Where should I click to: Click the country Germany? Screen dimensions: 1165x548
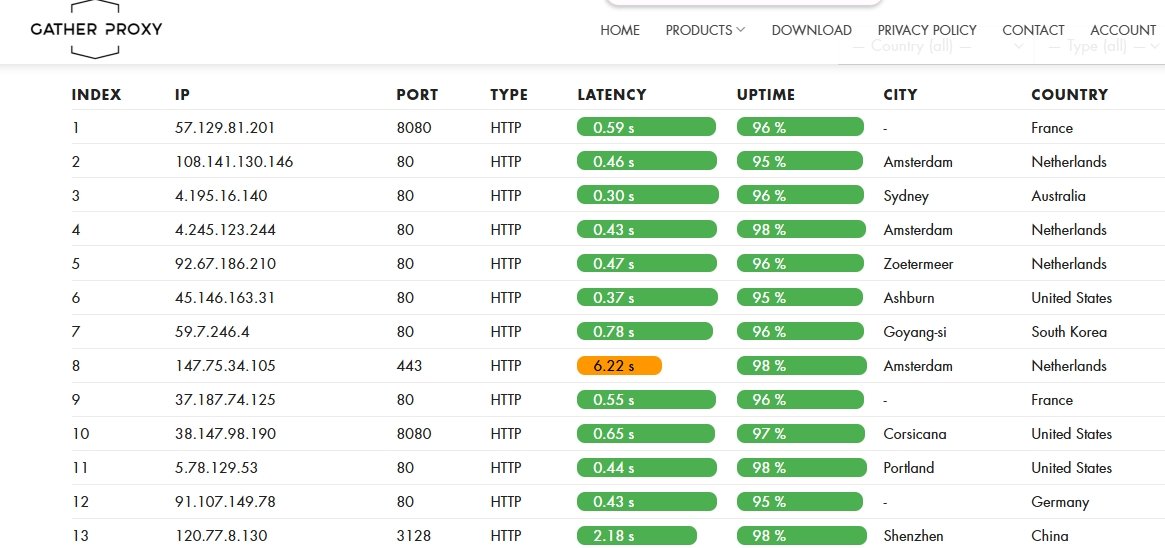tap(1060, 503)
